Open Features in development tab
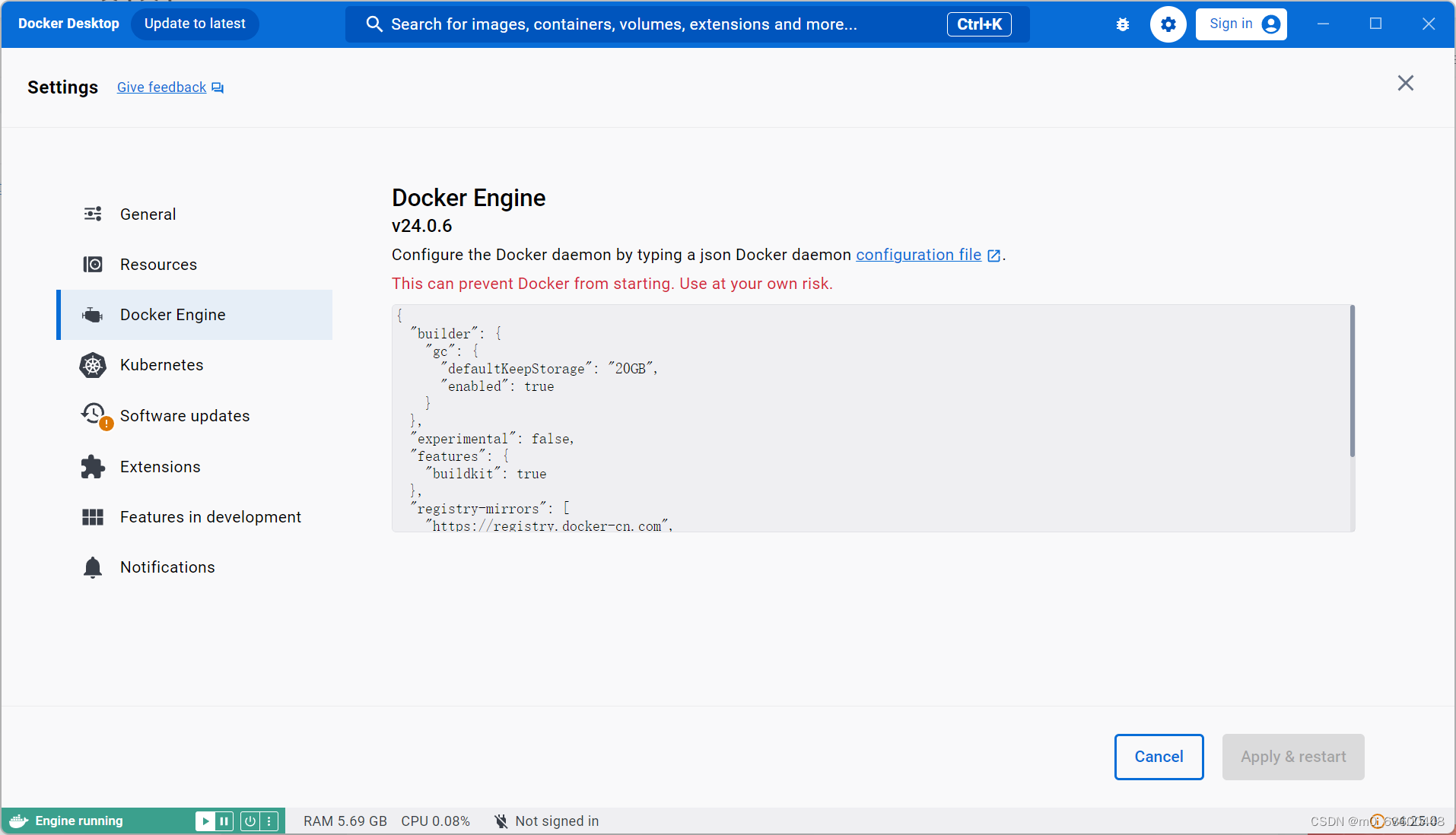 coord(195,517)
